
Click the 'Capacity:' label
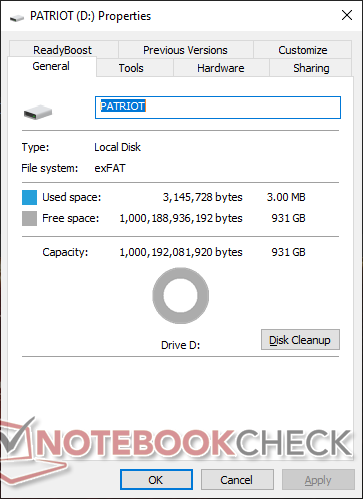[65, 252]
